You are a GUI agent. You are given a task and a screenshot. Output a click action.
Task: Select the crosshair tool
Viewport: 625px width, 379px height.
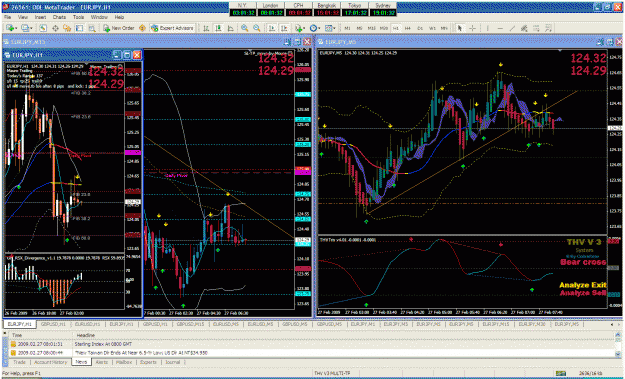472,28
